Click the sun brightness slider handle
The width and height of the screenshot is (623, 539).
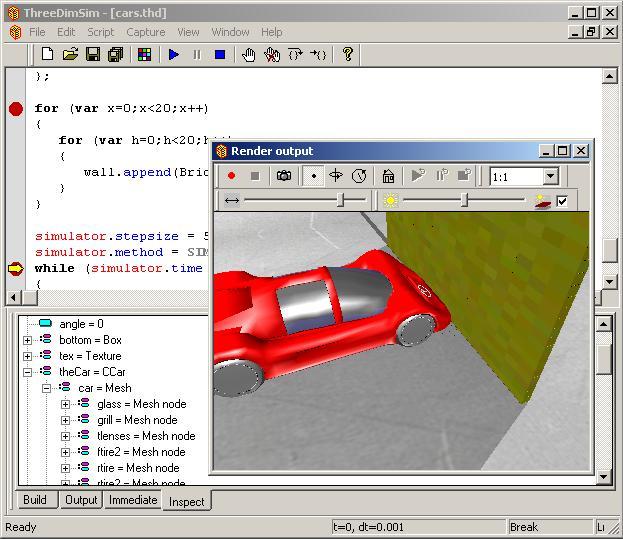click(464, 200)
